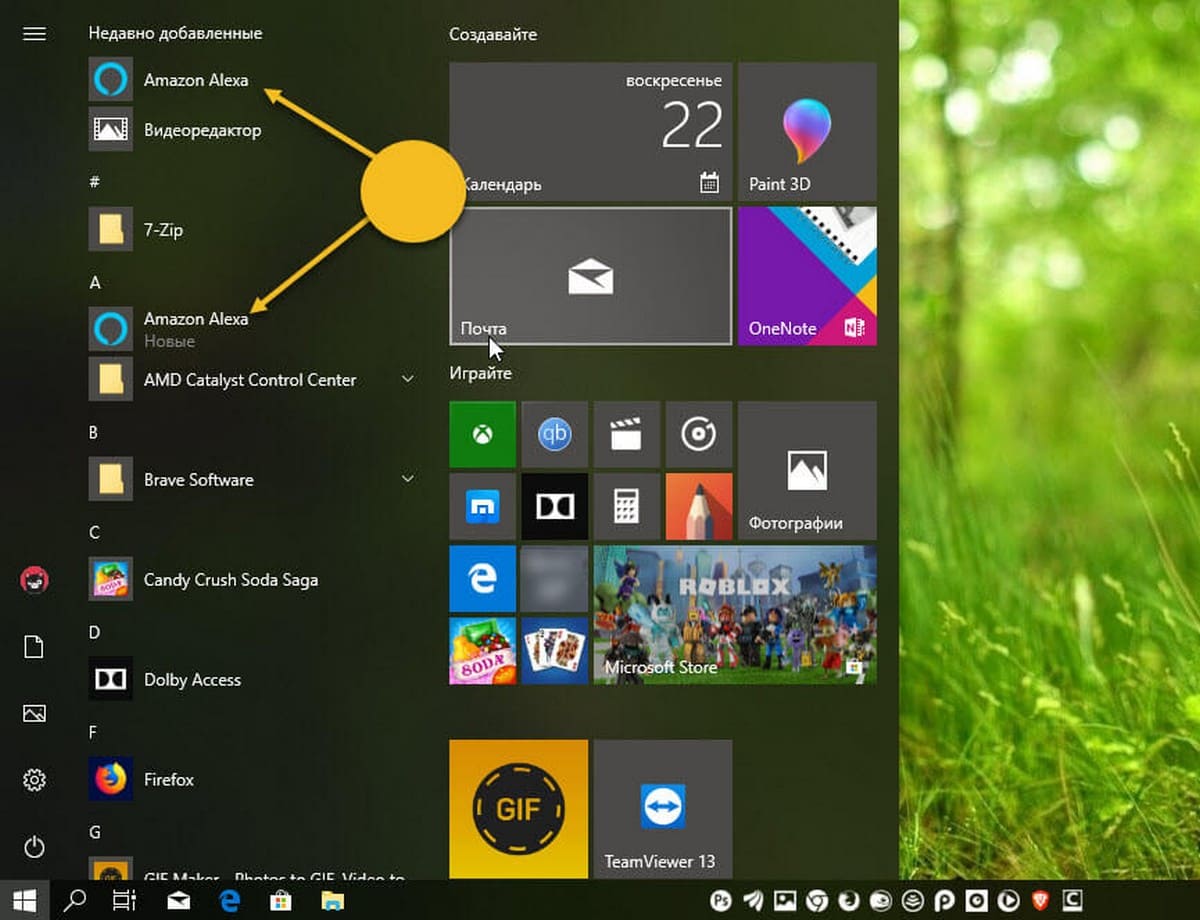
Task: Click the Brave Software folder icon
Action: click(110, 480)
